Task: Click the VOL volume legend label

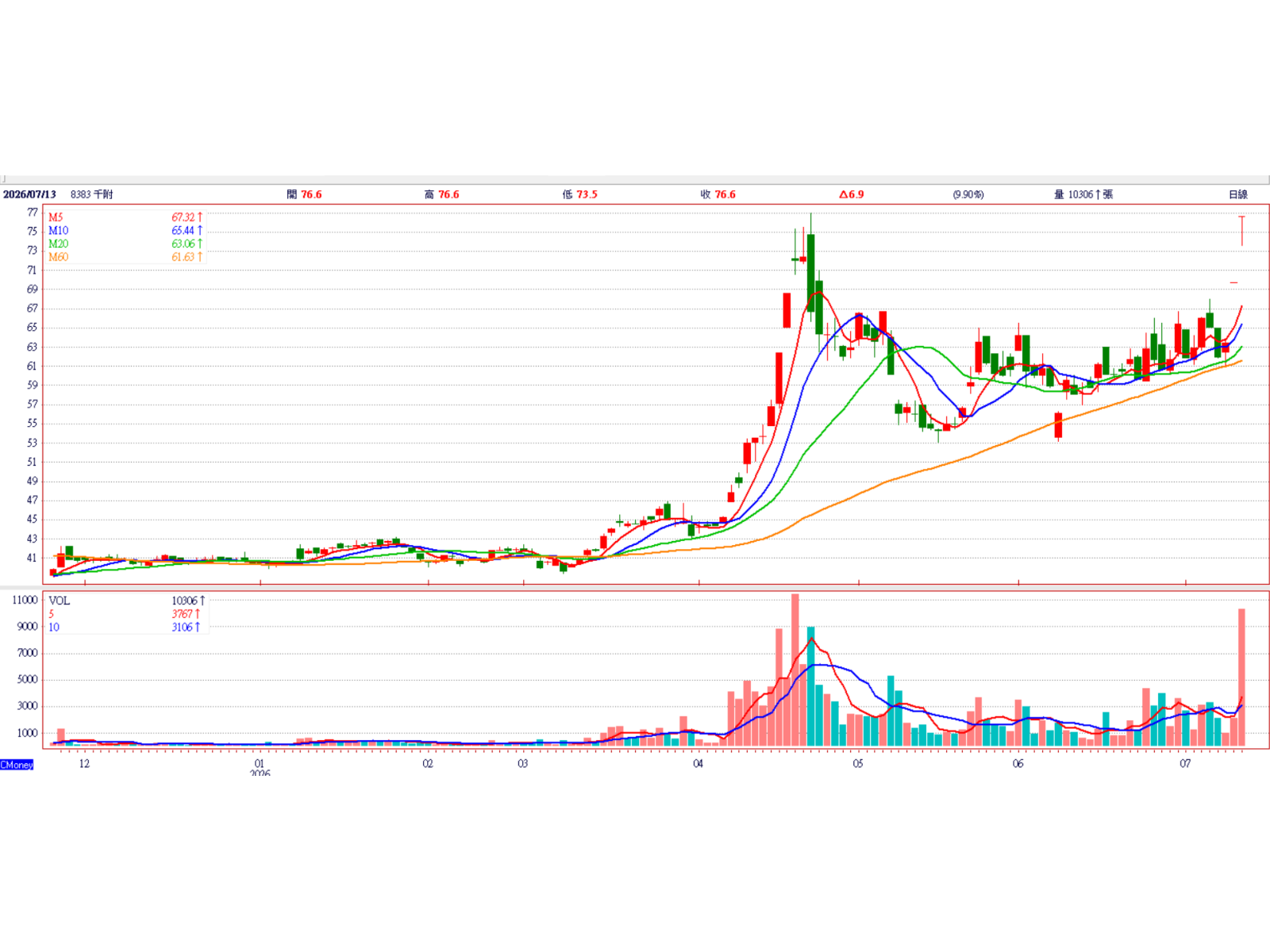Action: pos(60,601)
